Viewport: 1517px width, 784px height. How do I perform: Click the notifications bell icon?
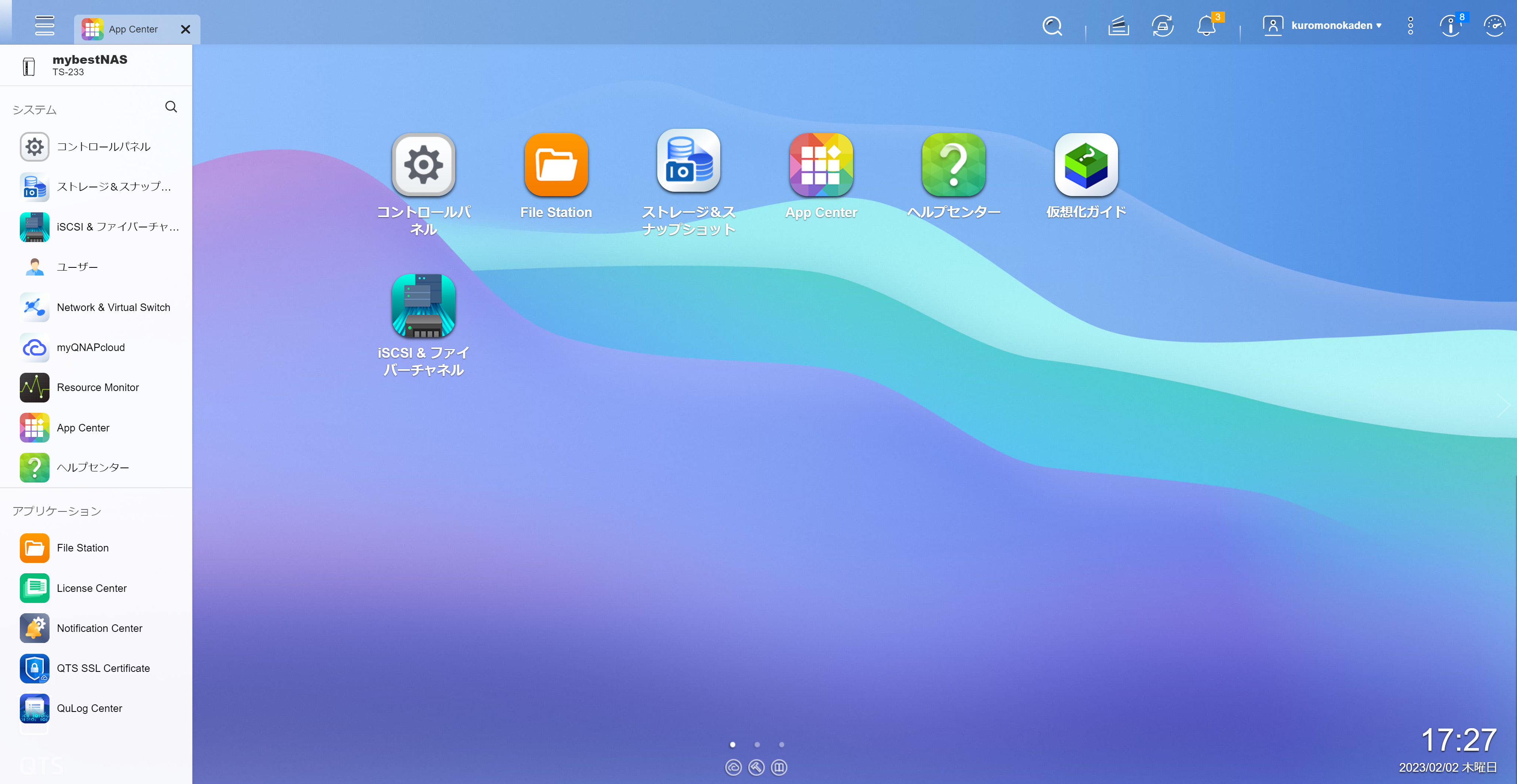point(1206,26)
